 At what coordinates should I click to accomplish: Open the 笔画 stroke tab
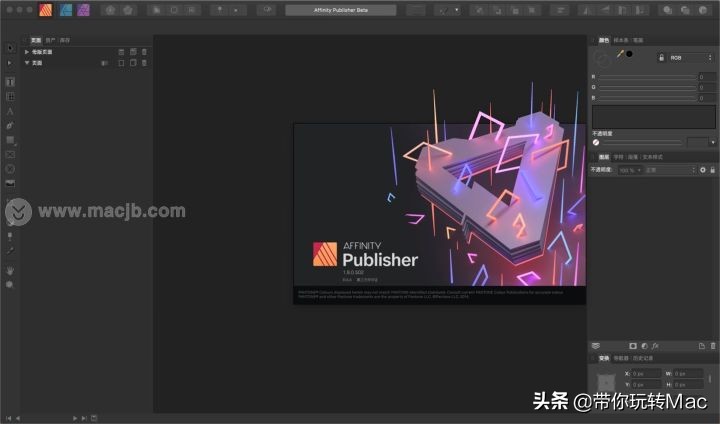pos(638,40)
